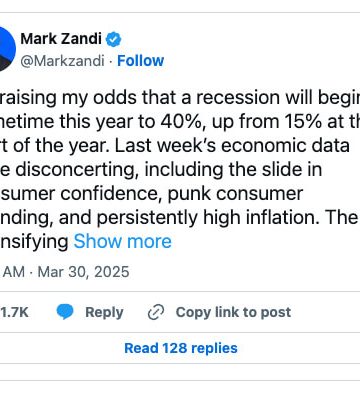
Task: Open Mark Zandi's profile avatar picture
Action: tap(7, 49)
